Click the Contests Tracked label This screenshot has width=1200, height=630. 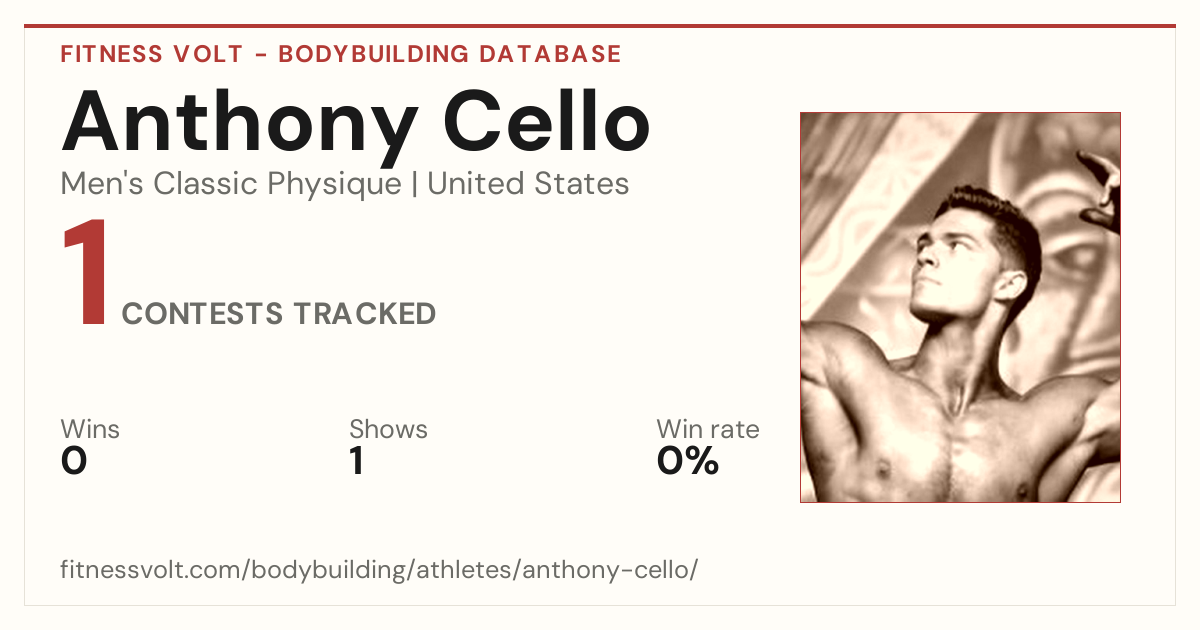(279, 314)
